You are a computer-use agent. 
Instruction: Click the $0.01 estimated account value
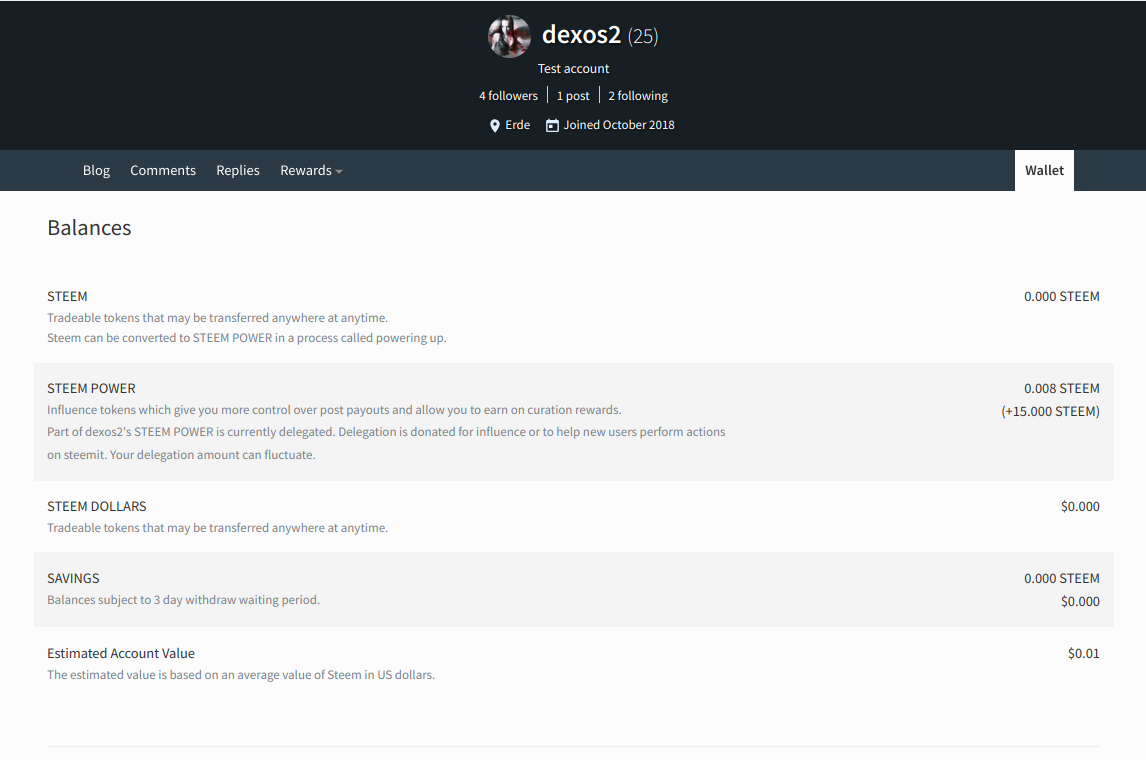point(1083,653)
